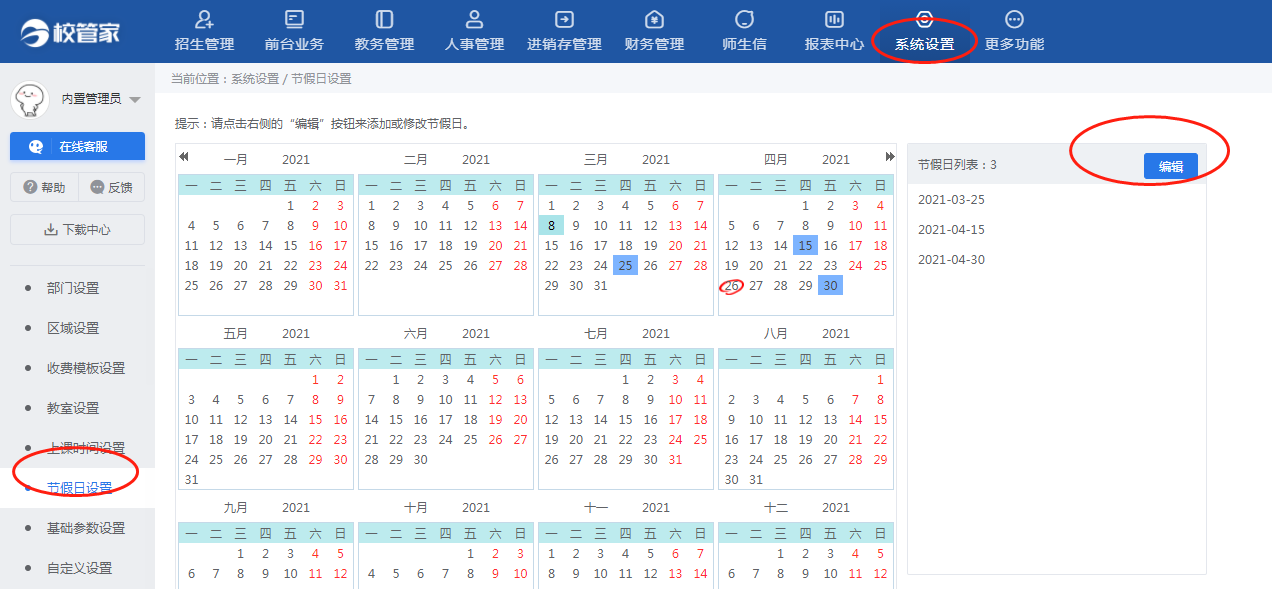Viewport: 1272px width, 589px height.
Task: Open 系统设置 module
Action: pyautogui.click(x=924, y=31)
